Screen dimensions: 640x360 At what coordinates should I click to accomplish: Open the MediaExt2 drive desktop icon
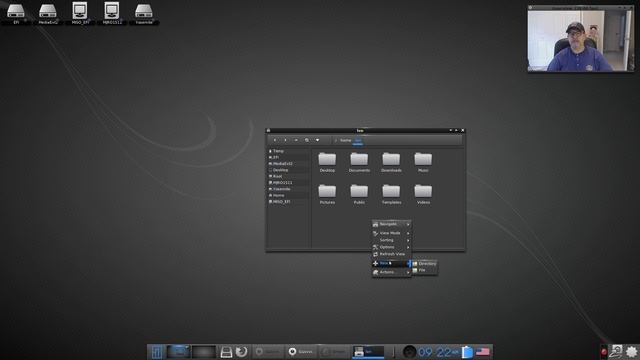[48, 12]
